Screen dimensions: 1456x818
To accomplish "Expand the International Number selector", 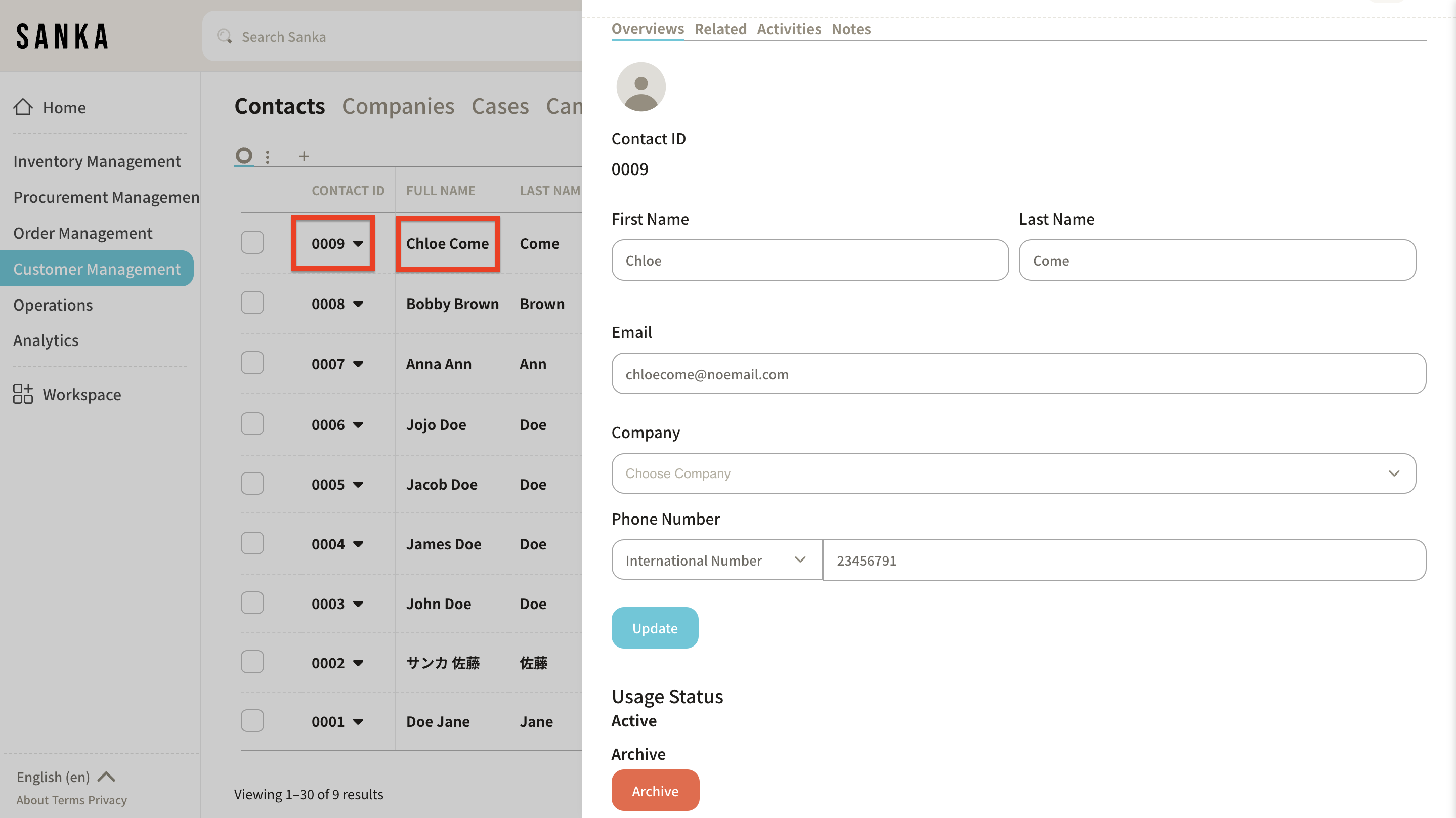I will click(x=715, y=559).
